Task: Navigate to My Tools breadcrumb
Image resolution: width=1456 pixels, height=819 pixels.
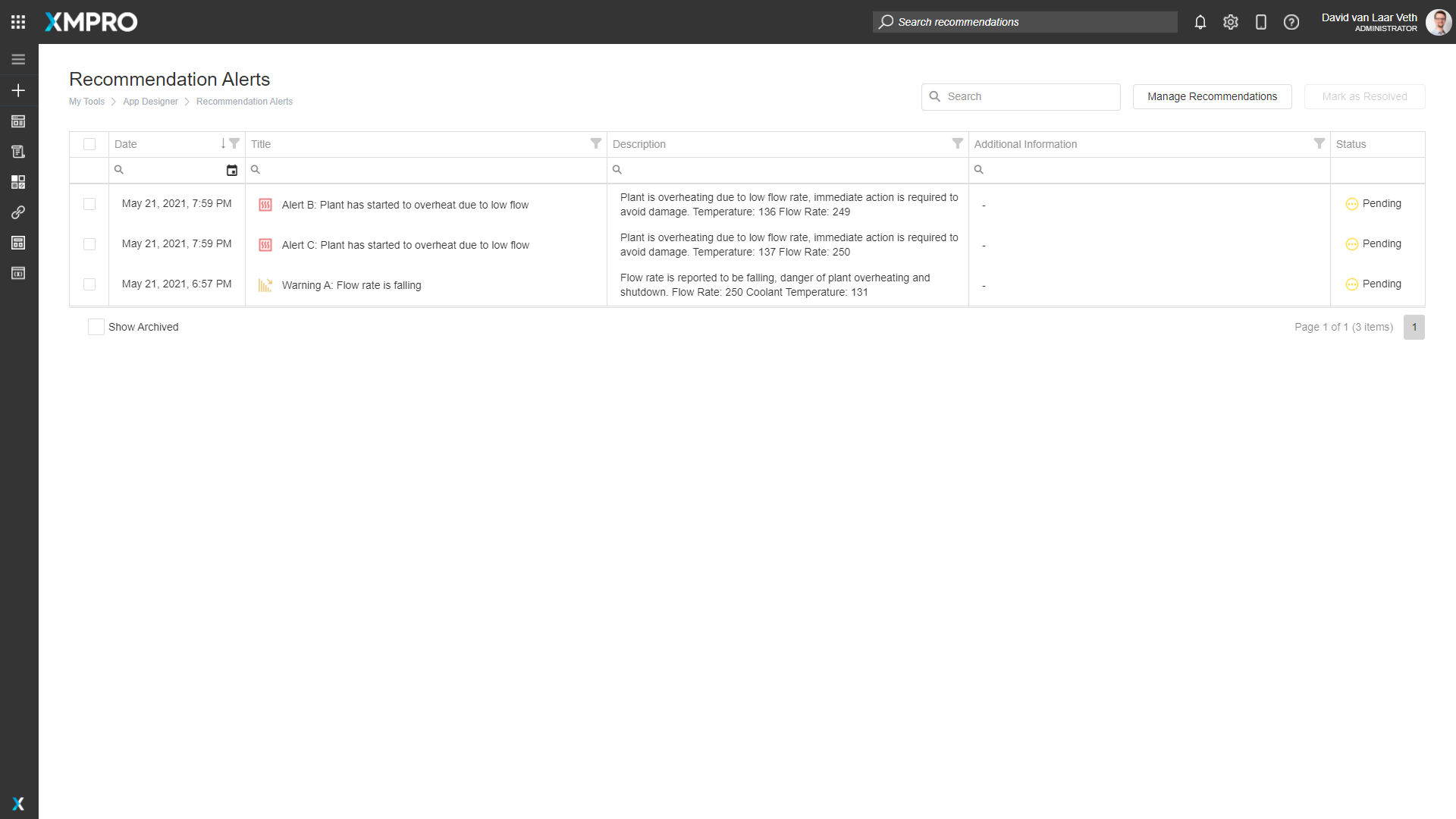Action: (x=86, y=102)
